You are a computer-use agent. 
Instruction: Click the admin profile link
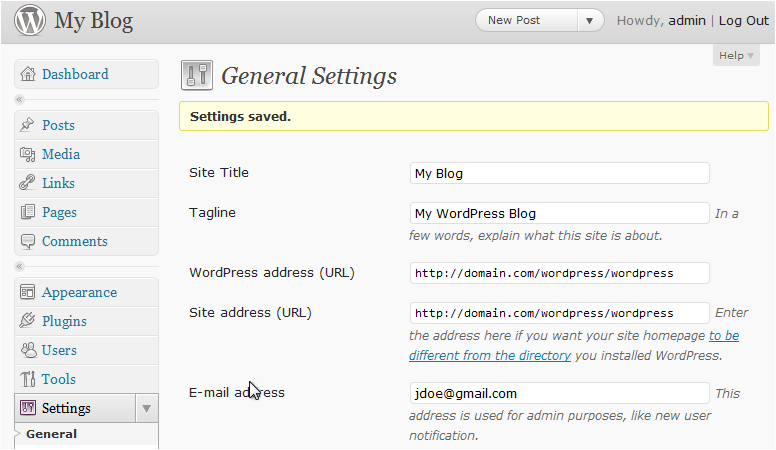[687, 20]
